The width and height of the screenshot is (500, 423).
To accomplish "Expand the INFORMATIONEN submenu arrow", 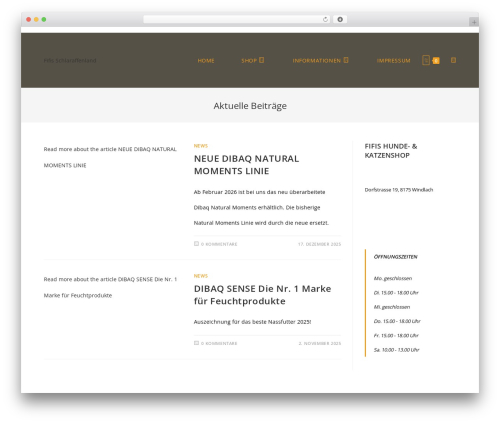I will click(x=346, y=60).
